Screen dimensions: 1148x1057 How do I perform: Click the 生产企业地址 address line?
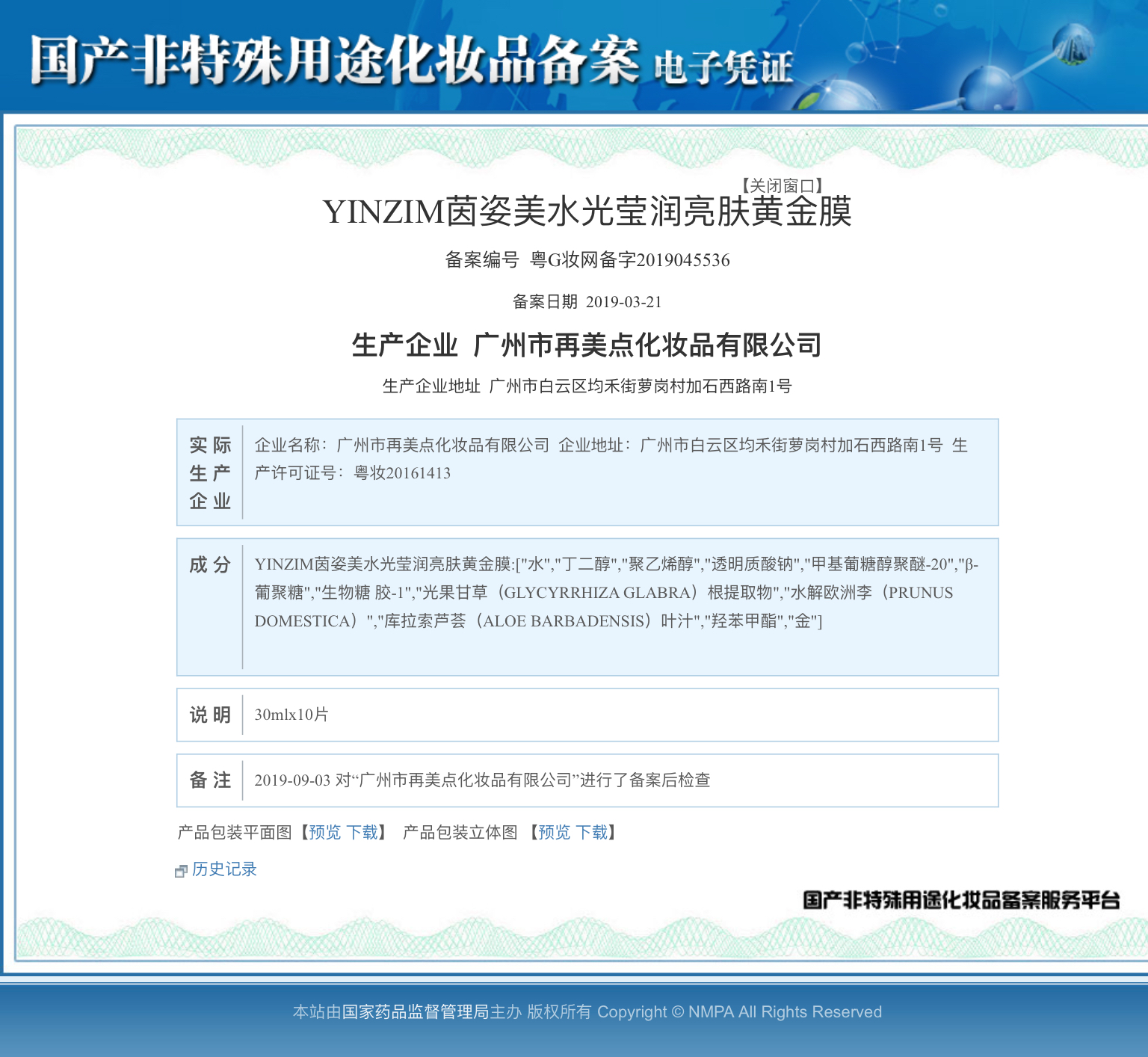coord(587,386)
